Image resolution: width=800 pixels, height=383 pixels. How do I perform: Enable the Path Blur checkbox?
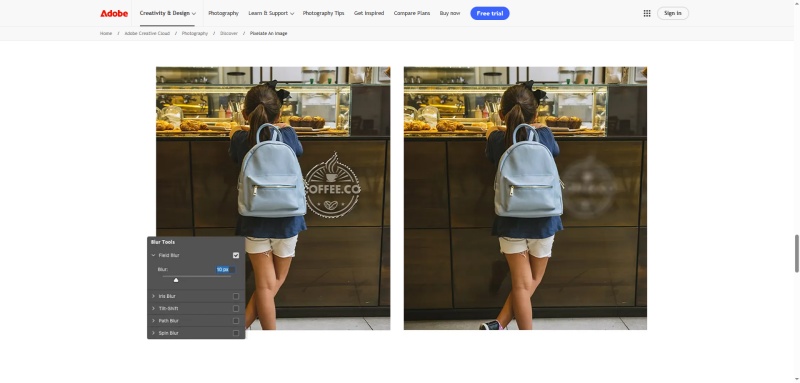tap(236, 321)
